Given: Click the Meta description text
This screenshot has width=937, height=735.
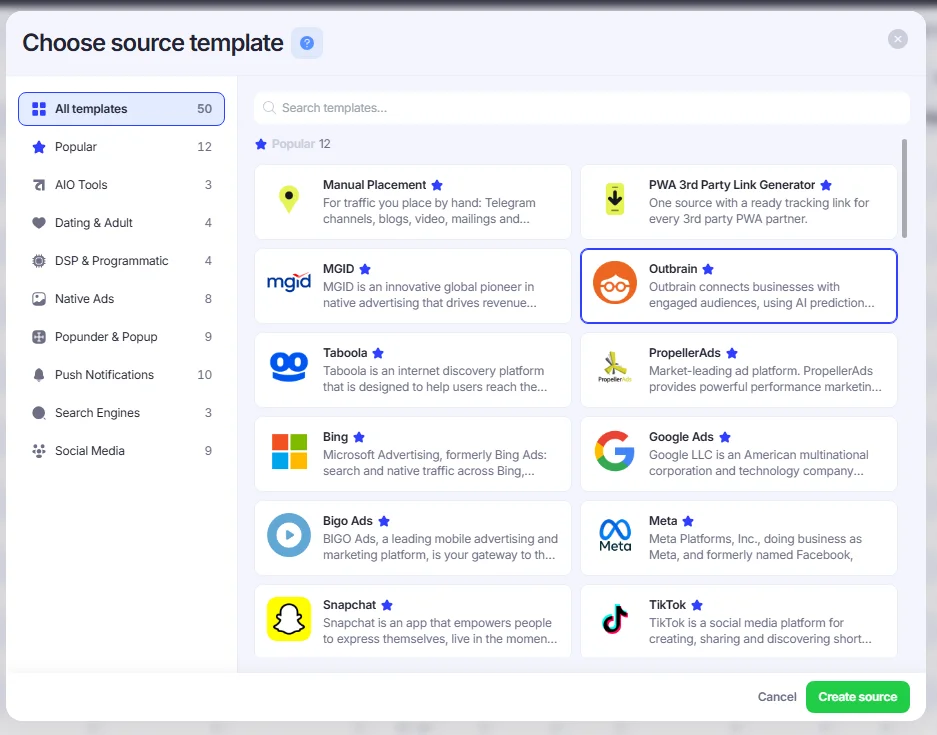Looking at the screenshot, I should tap(755, 547).
